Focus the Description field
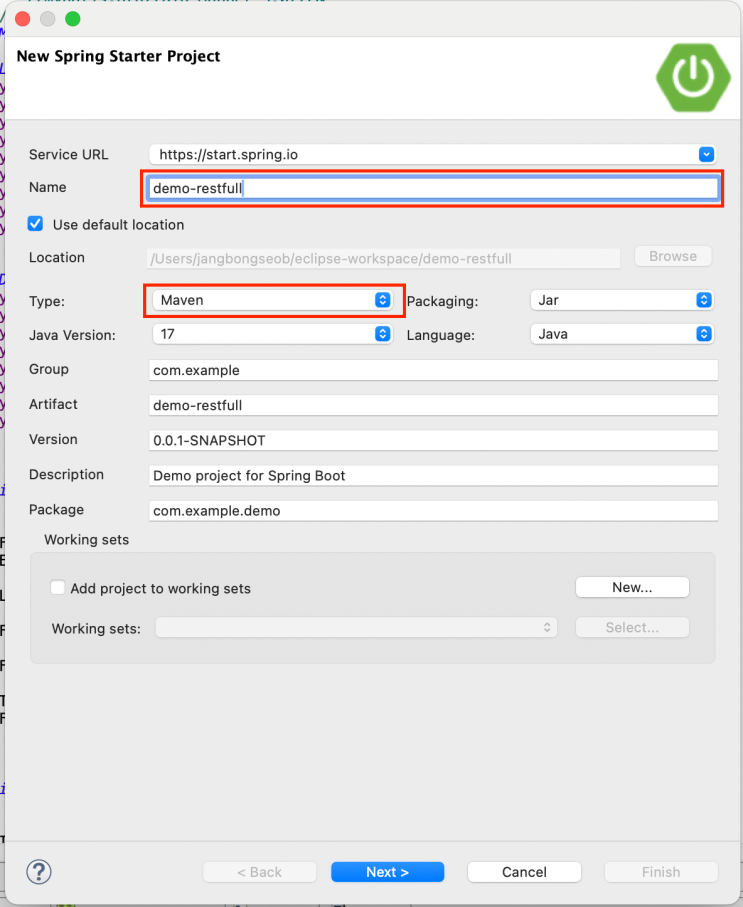 tap(433, 476)
